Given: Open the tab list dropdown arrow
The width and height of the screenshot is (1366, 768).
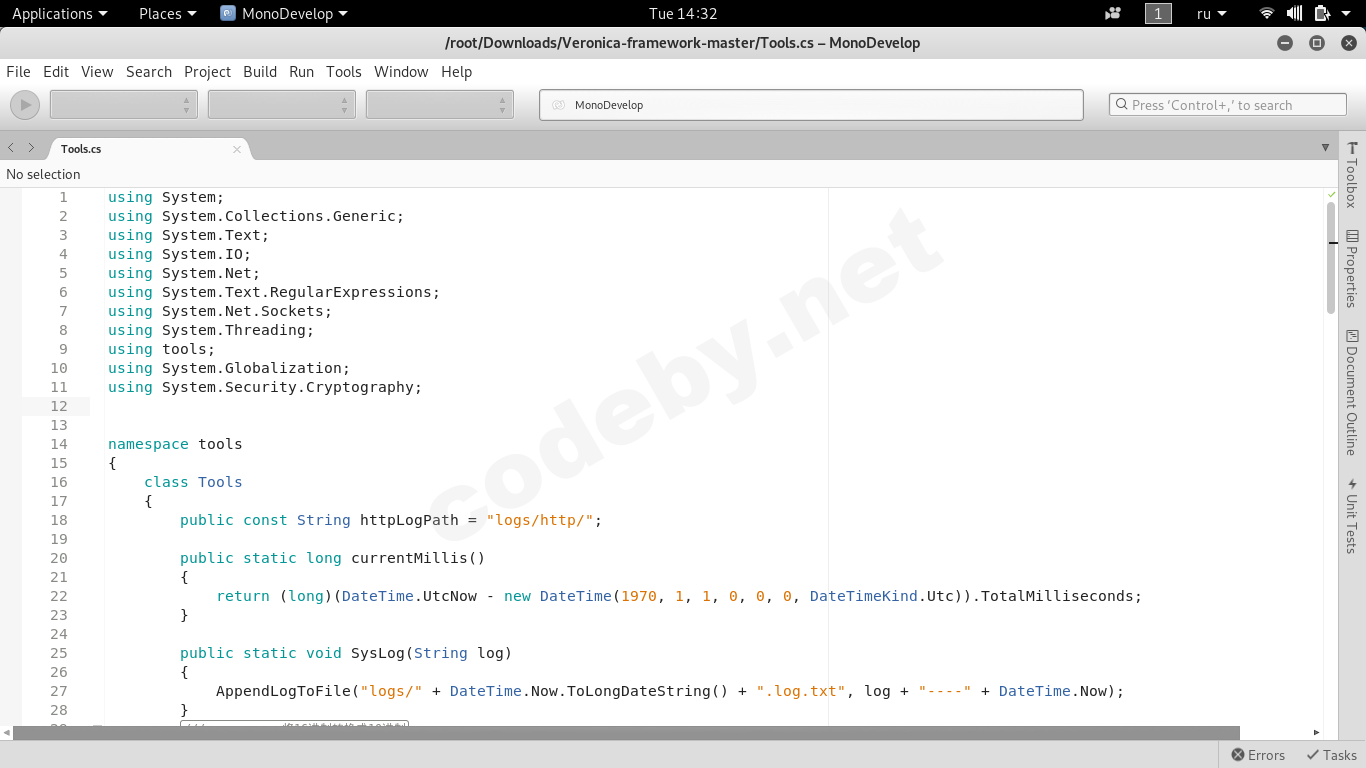Looking at the screenshot, I should pyautogui.click(x=1326, y=148).
